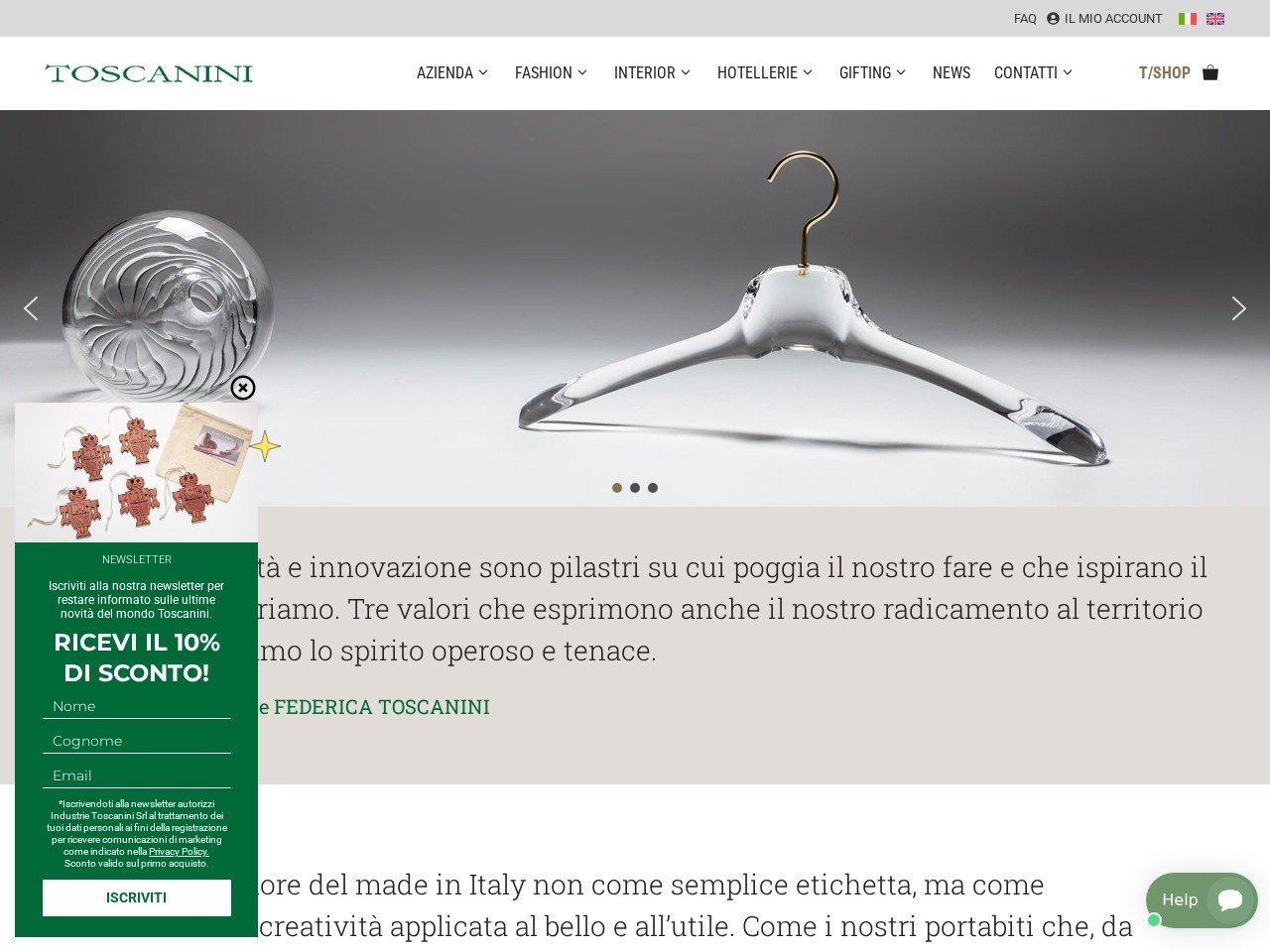
Task: Open the FAQ link
Action: (1025, 19)
